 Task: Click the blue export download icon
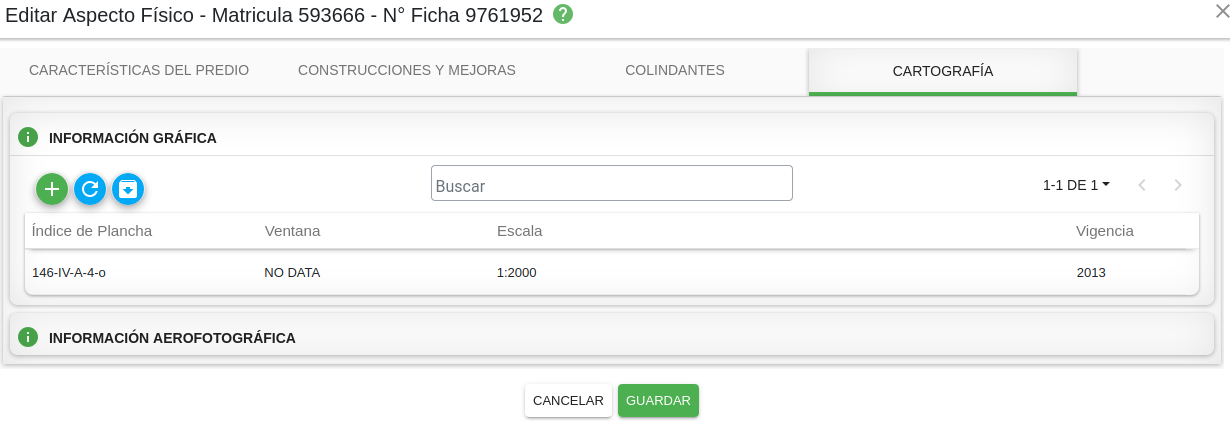pyautogui.click(x=128, y=189)
